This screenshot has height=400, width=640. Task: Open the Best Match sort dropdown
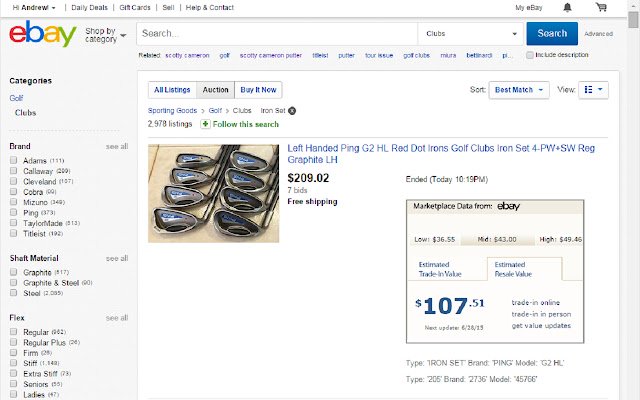click(519, 89)
